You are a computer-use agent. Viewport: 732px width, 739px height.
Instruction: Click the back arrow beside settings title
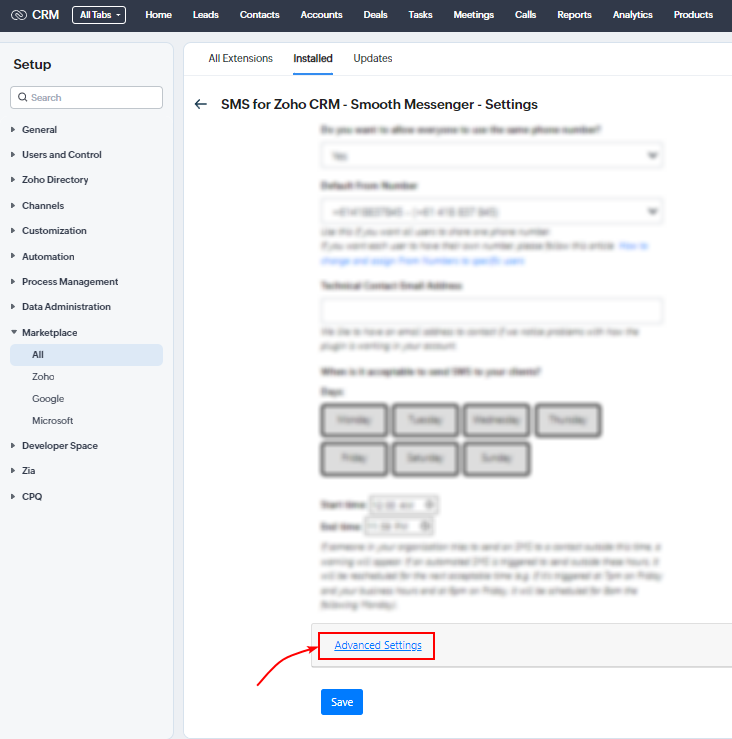coord(201,104)
